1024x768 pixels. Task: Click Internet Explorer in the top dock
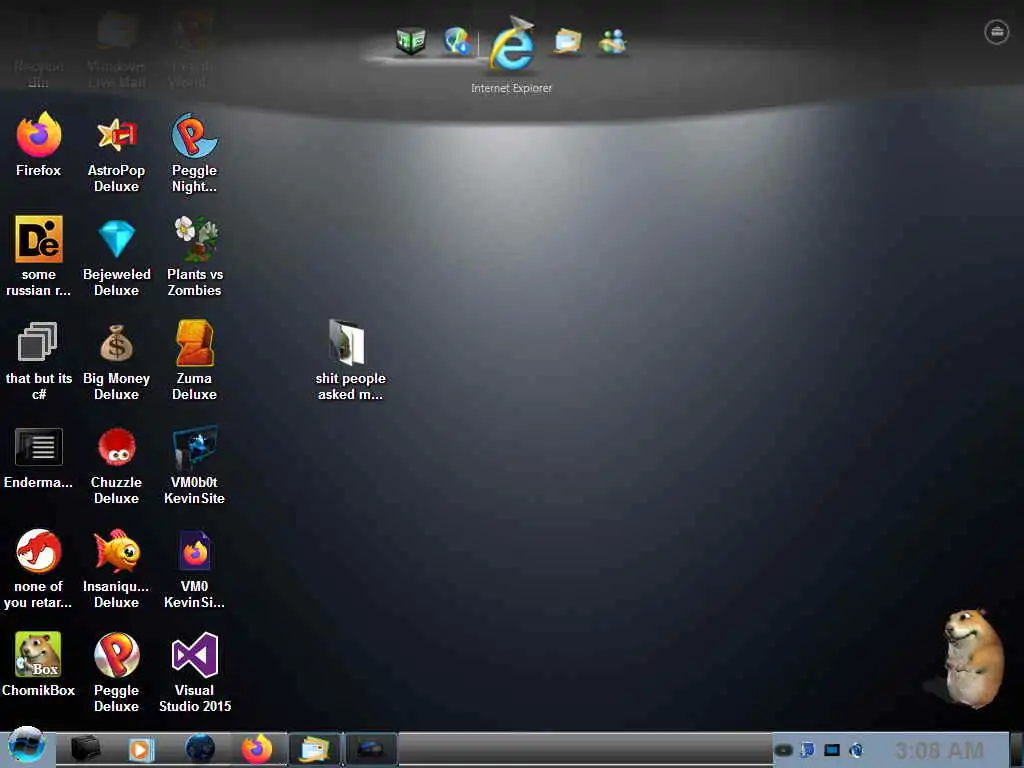[513, 47]
